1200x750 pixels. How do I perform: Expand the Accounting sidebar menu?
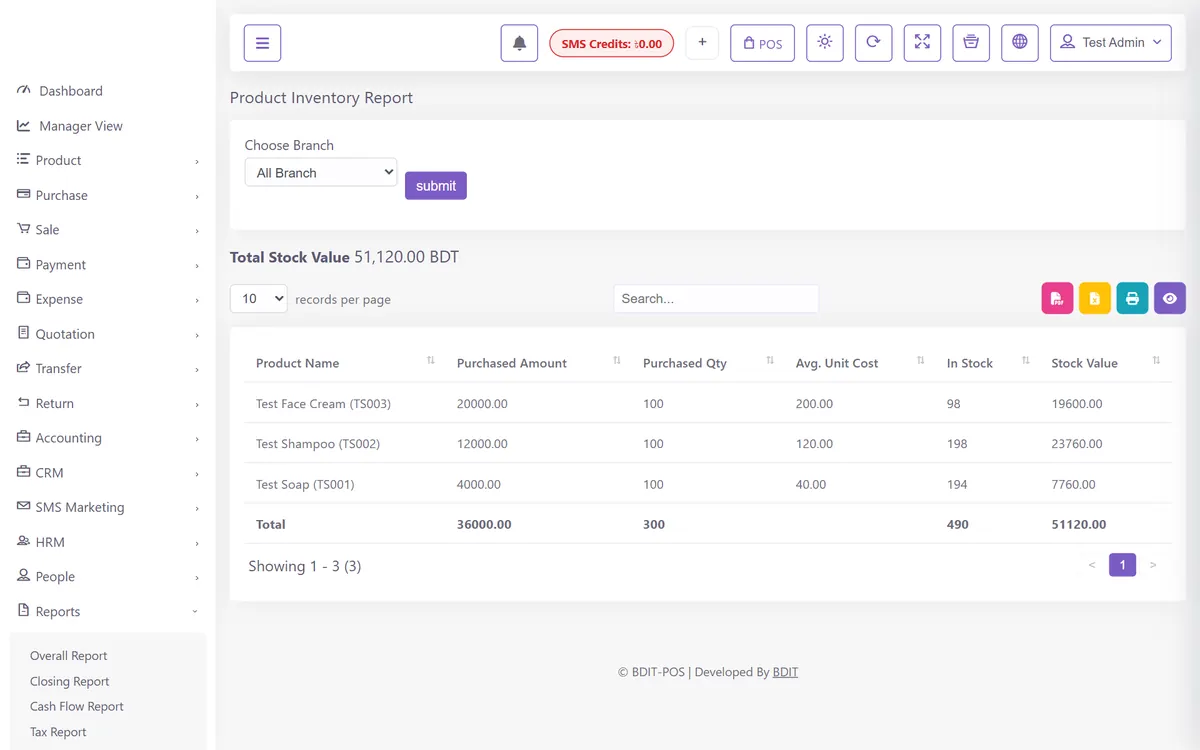[x=108, y=437]
